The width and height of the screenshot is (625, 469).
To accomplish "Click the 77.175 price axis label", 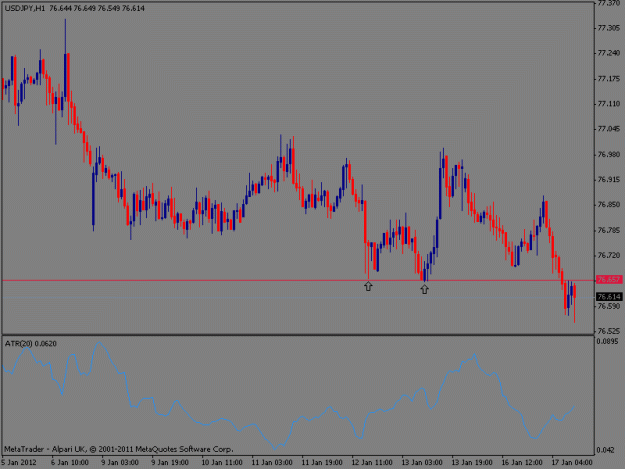I will pos(609,78).
